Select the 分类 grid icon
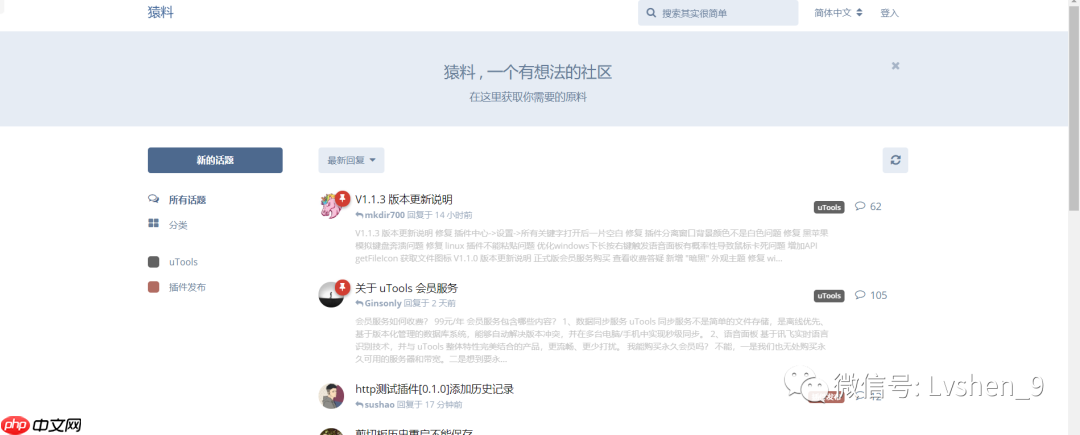This screenshot has height=435, width=1080. [154, 224]
